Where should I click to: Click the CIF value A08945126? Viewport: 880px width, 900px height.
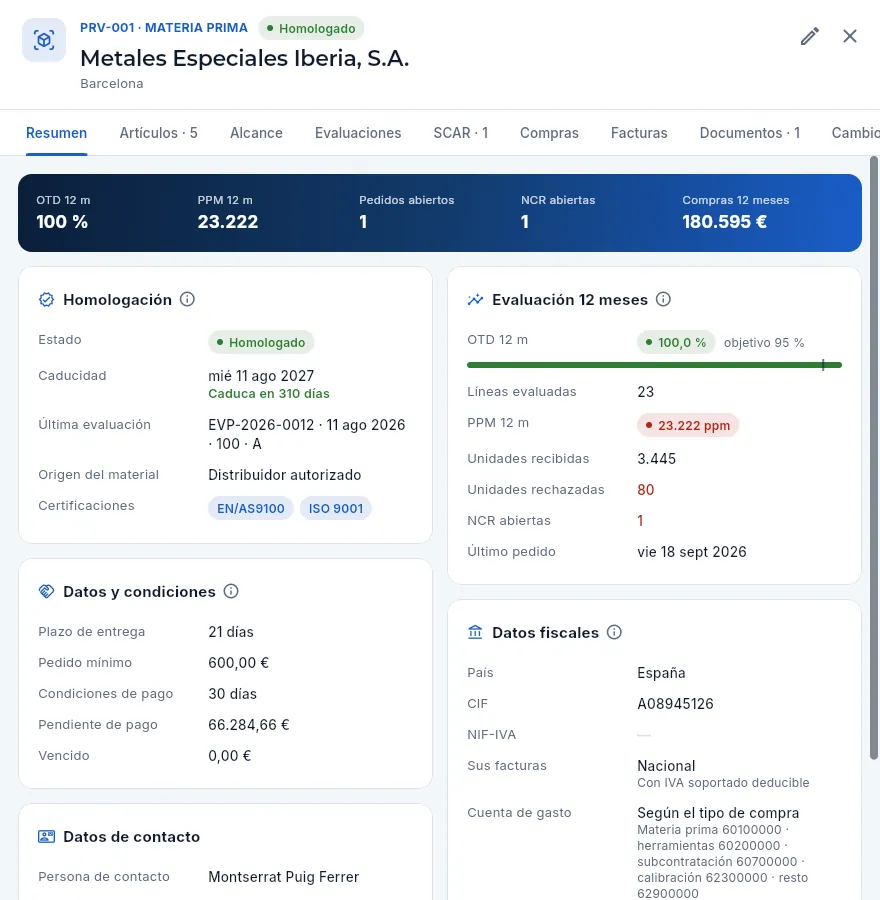coord(675,704)
